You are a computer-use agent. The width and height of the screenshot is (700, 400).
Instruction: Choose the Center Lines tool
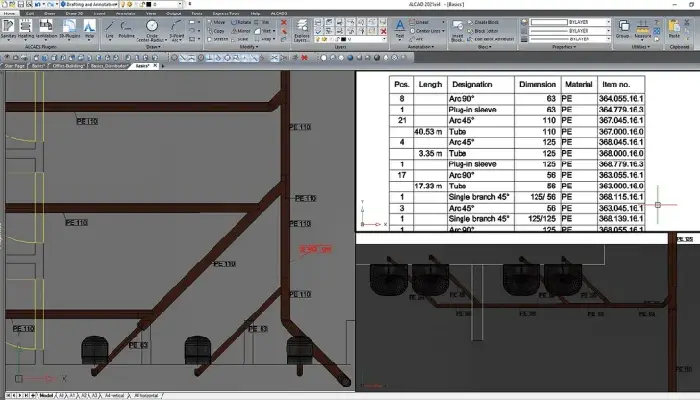[425, 31]
